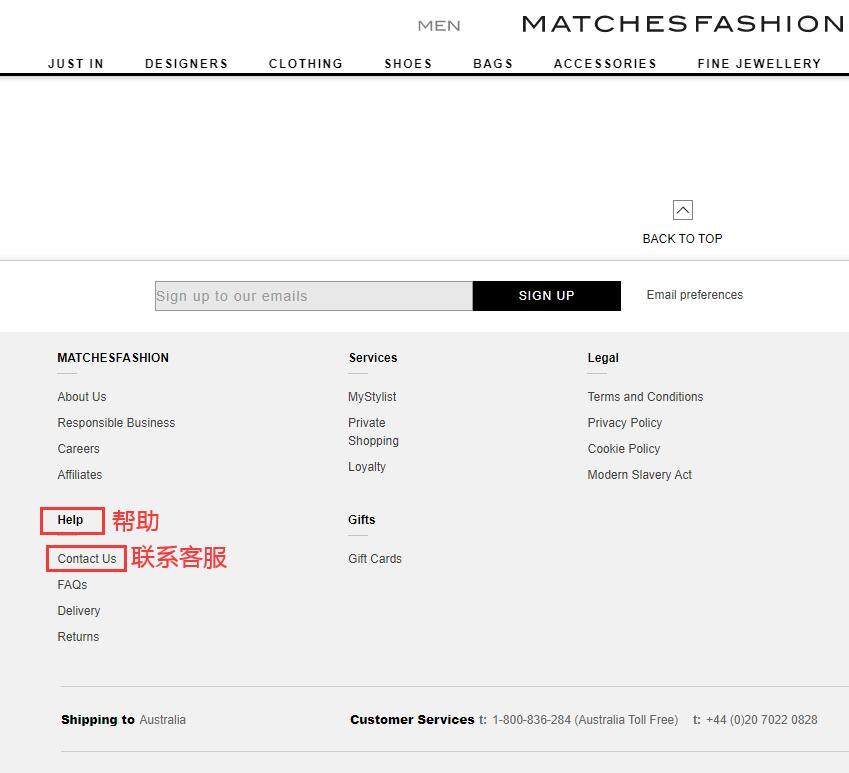The image size is (849, 773).
Task: Click the Australia toll free phone number
Action: click(585, 720)
